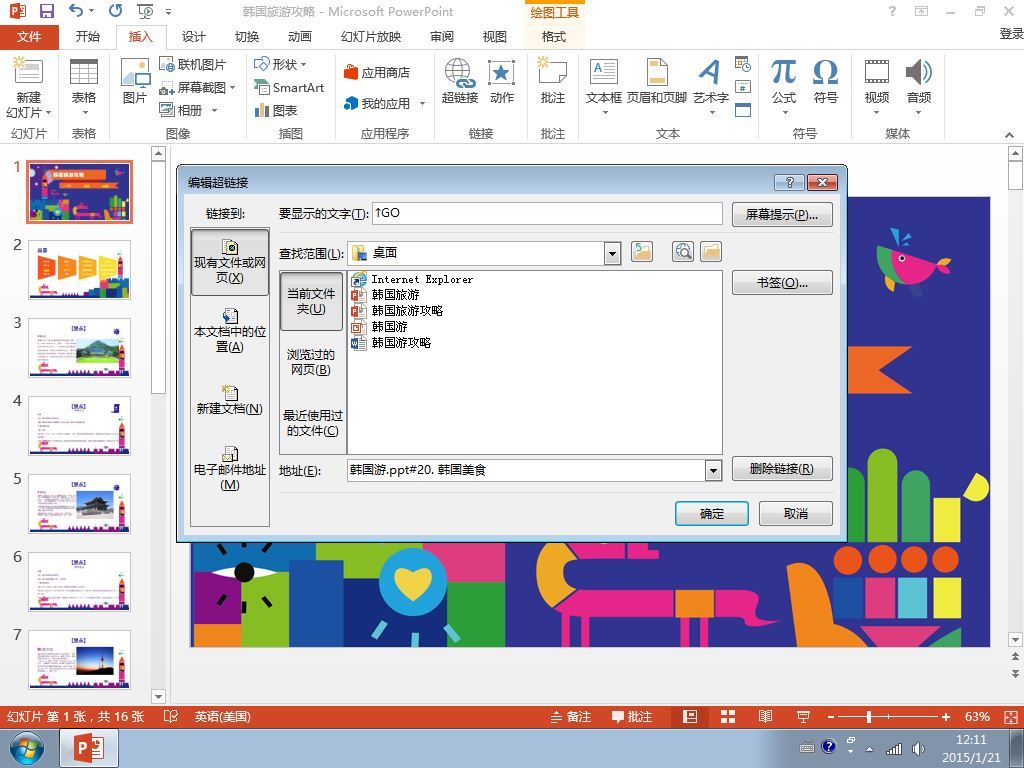This screenshot has height=768, width=1024.
Task: Click zoom in plus button
Action: pos(946,716)
